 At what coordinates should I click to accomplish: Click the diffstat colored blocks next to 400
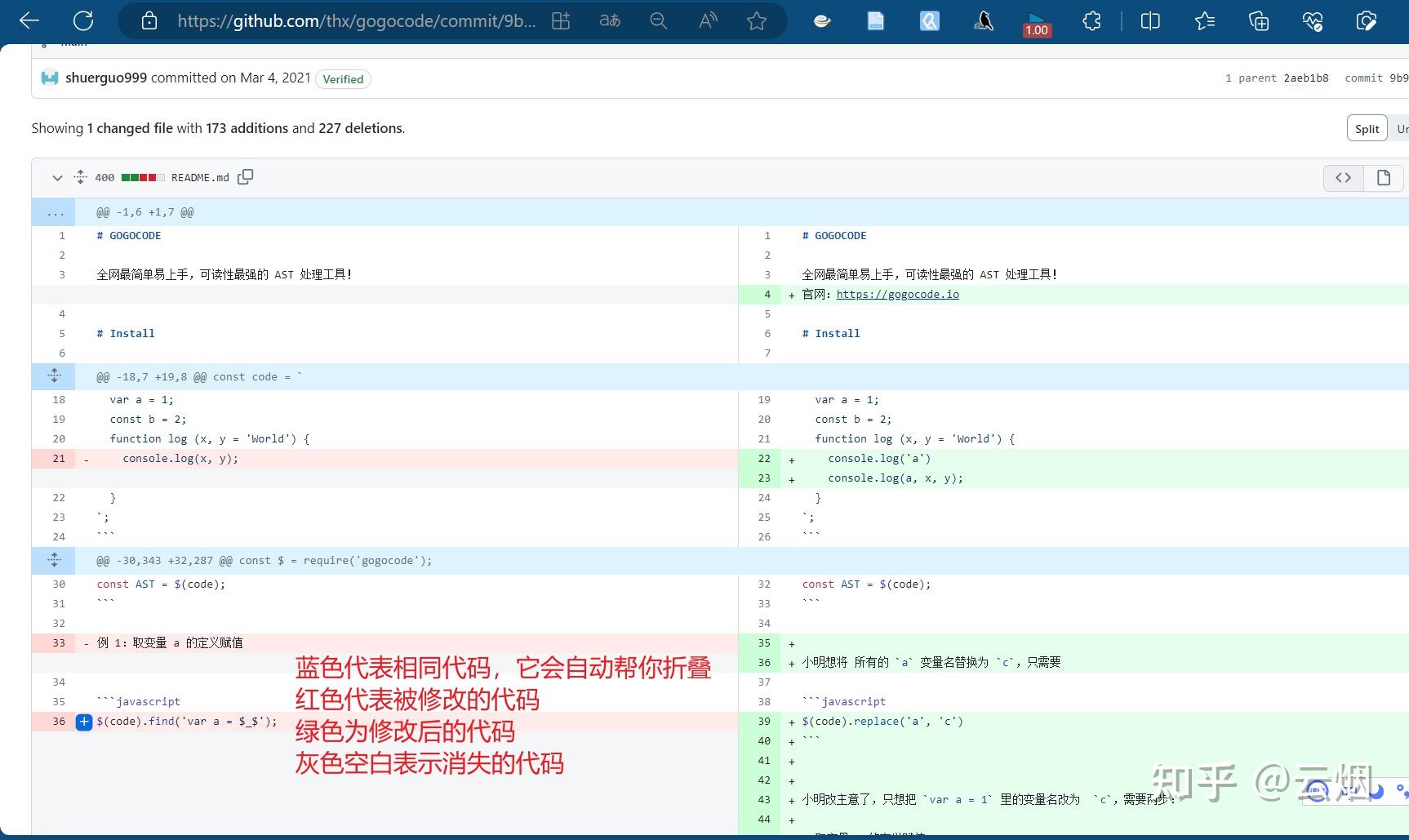(143, 177)
